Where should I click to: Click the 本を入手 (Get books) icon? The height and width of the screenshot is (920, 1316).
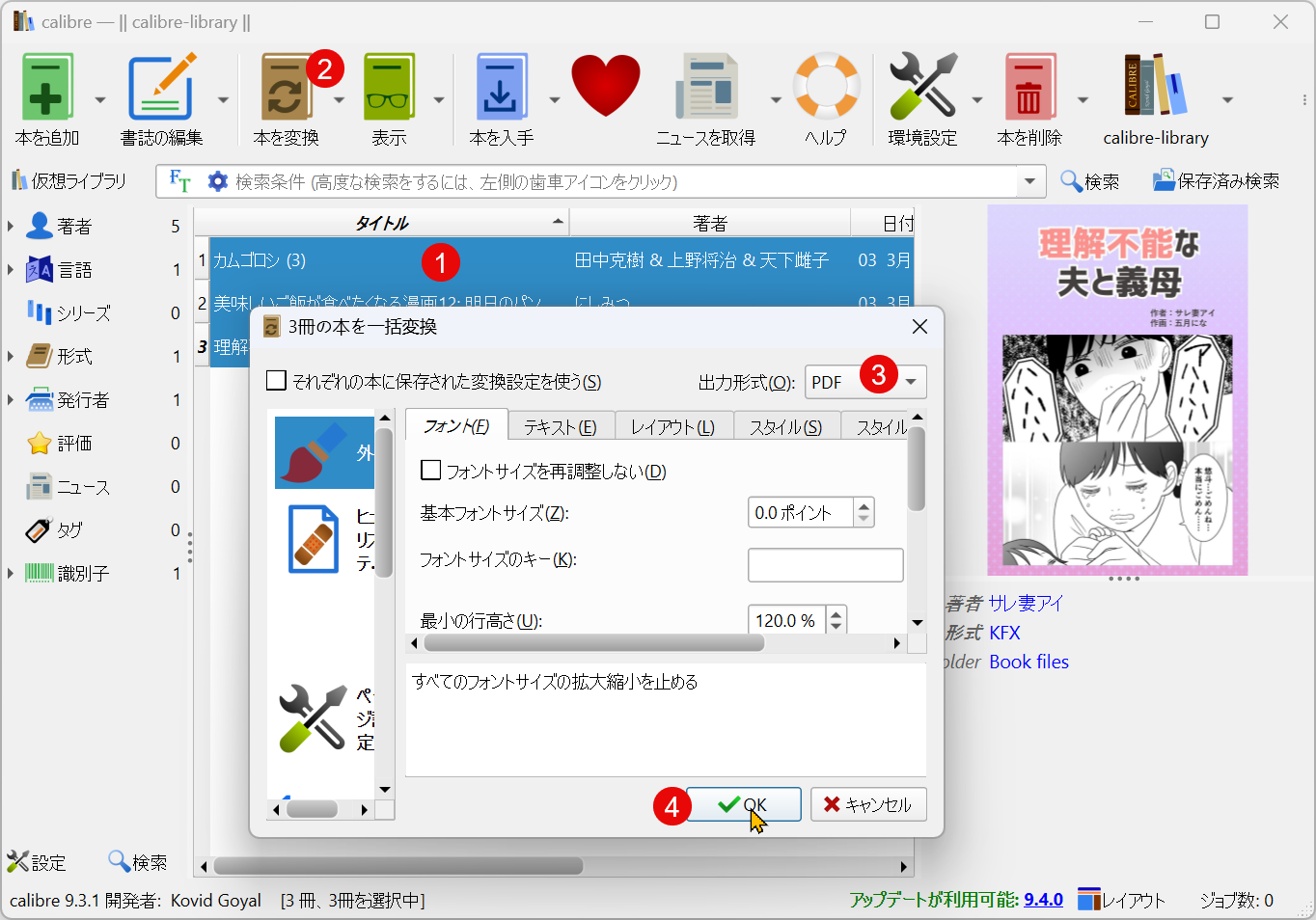501,87
